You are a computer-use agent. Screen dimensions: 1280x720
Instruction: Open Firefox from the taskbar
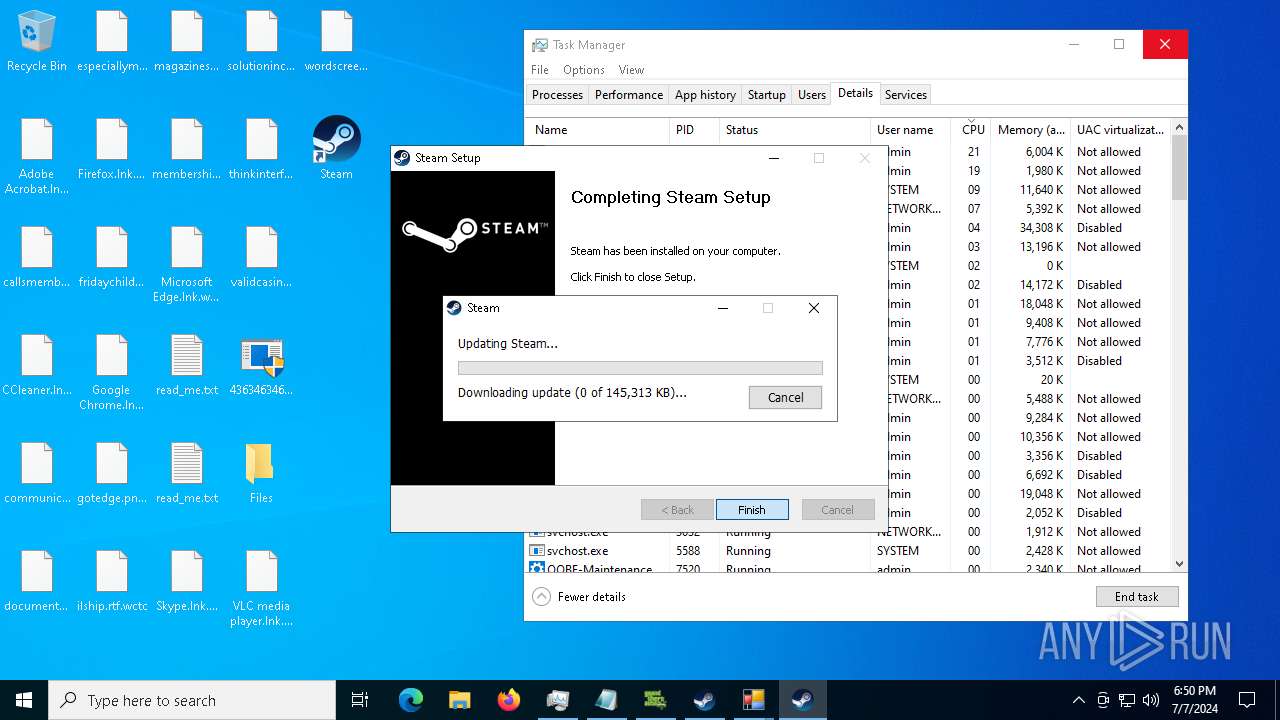tap(509, 700)
